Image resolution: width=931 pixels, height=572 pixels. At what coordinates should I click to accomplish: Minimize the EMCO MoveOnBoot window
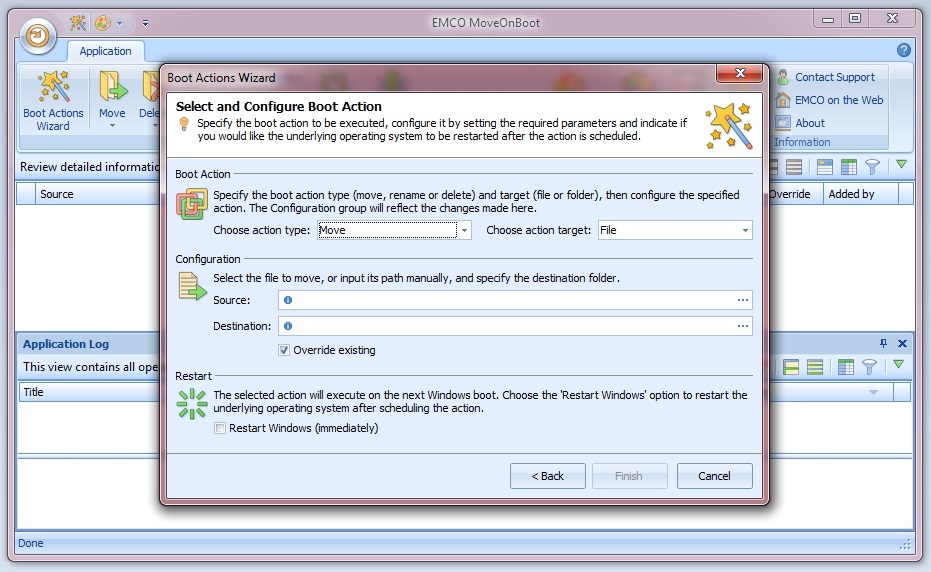coord(828,20)
